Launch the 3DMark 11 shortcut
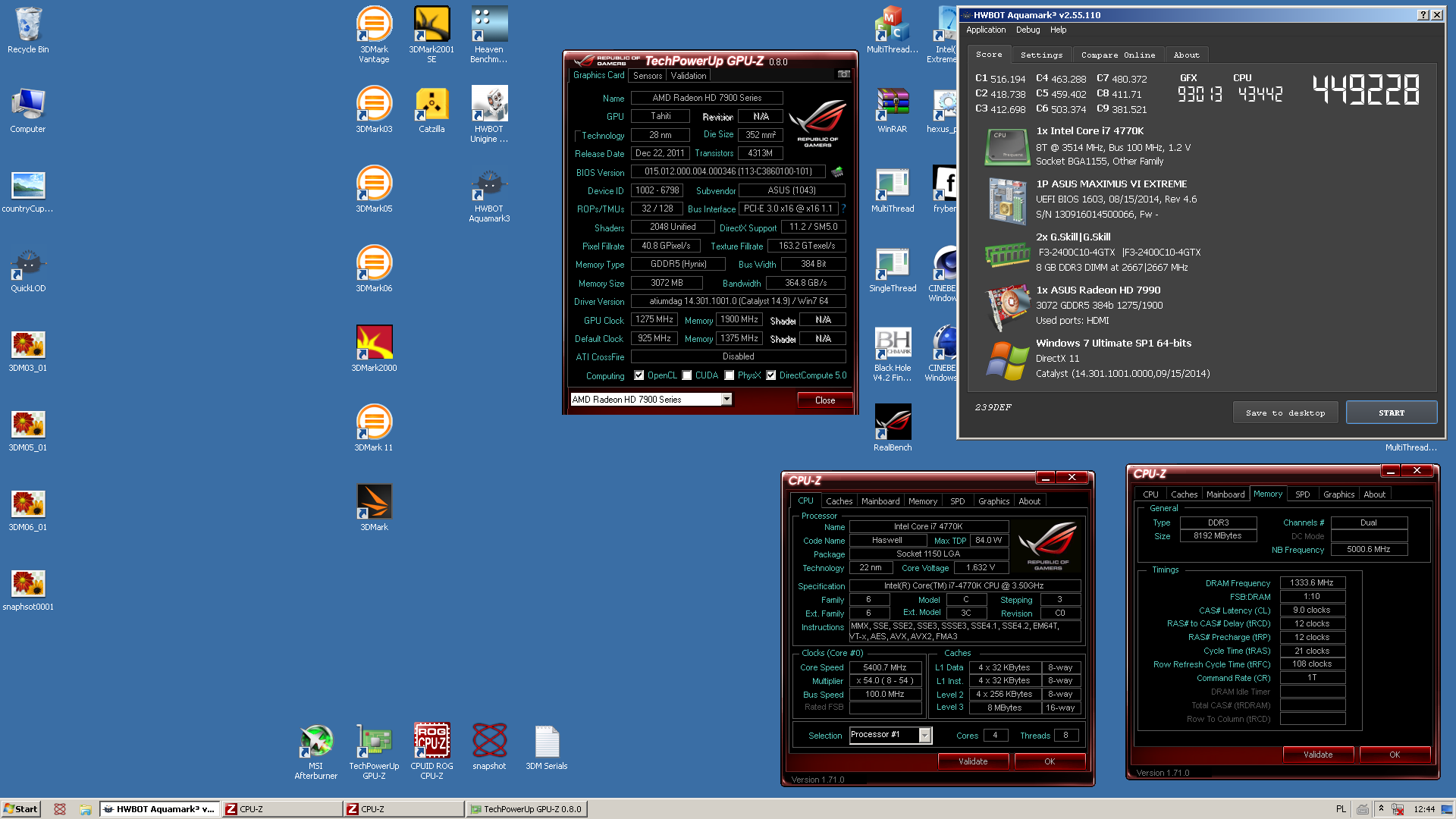This screenshot has width=1456, height=819. click(x=374, y=429)
